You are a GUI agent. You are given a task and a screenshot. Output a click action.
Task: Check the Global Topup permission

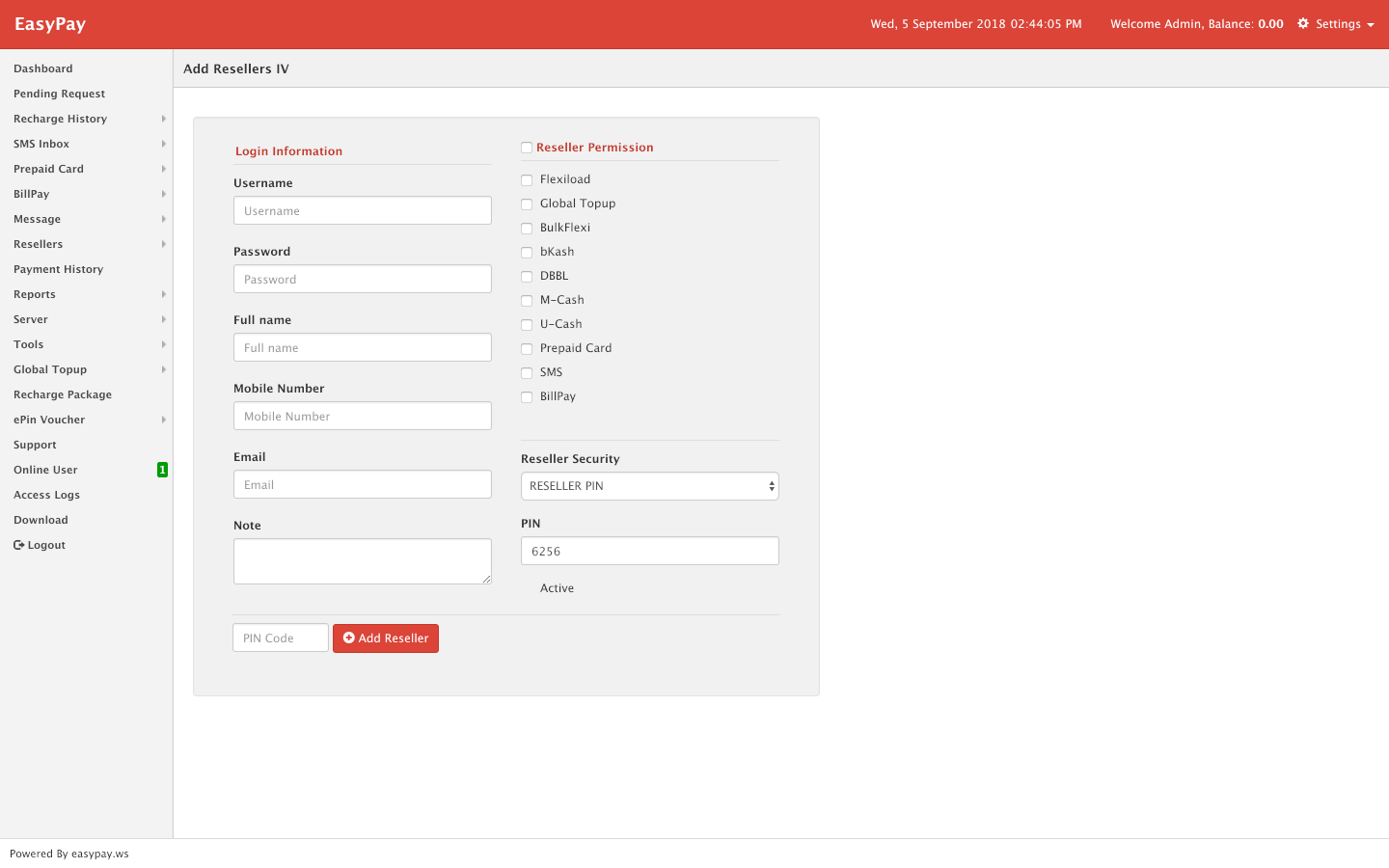527,204
